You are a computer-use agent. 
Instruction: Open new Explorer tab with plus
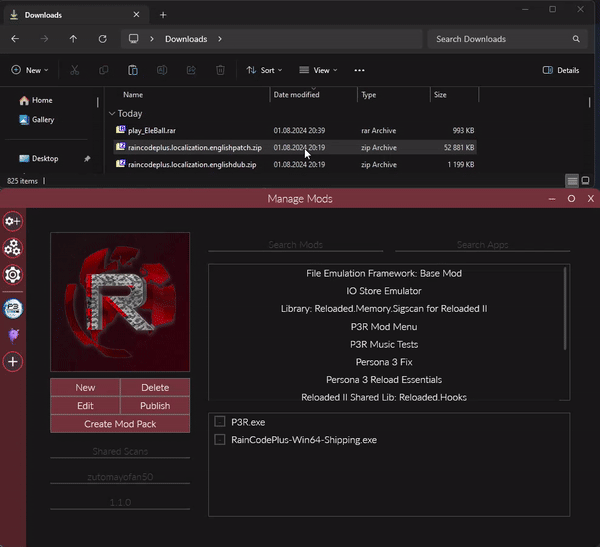(x=163, y=15)
